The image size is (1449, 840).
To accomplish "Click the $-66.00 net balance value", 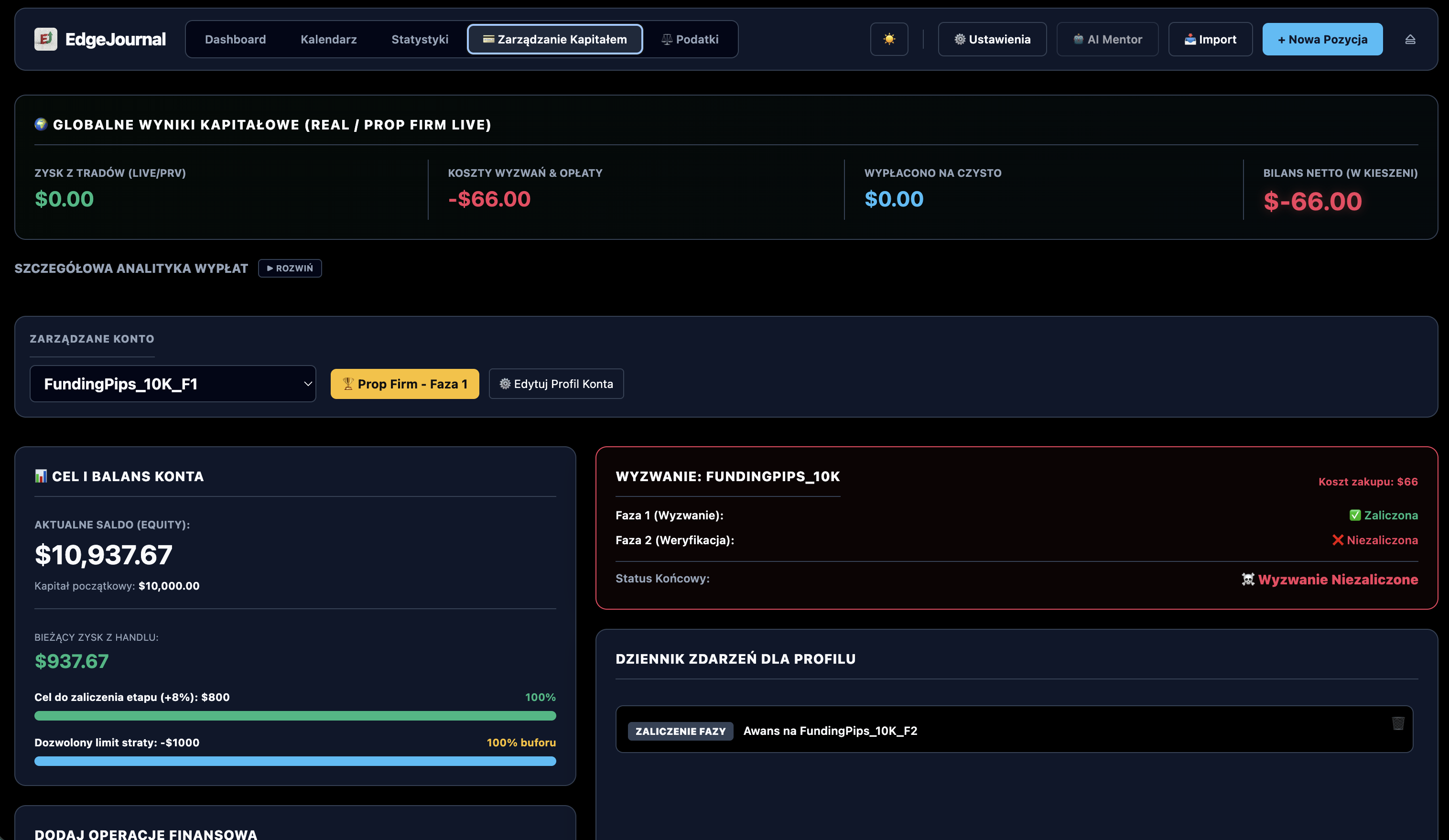I will [x=1313, y=201].
